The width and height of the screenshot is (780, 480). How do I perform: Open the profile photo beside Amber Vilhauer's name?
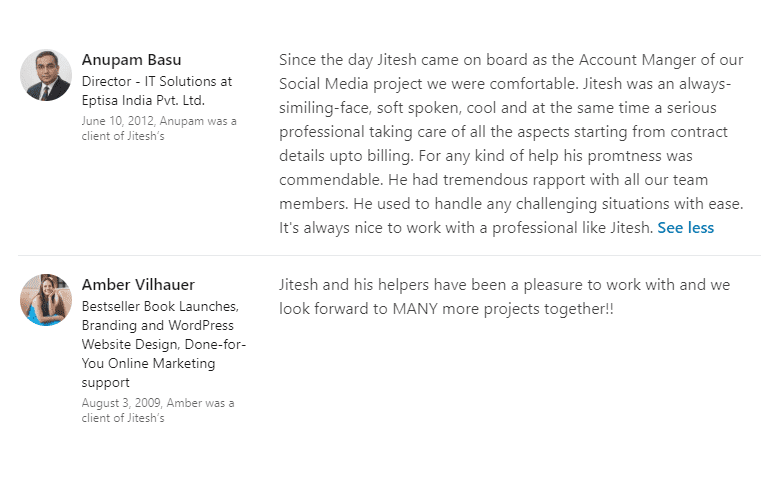[x=46, y=300]
